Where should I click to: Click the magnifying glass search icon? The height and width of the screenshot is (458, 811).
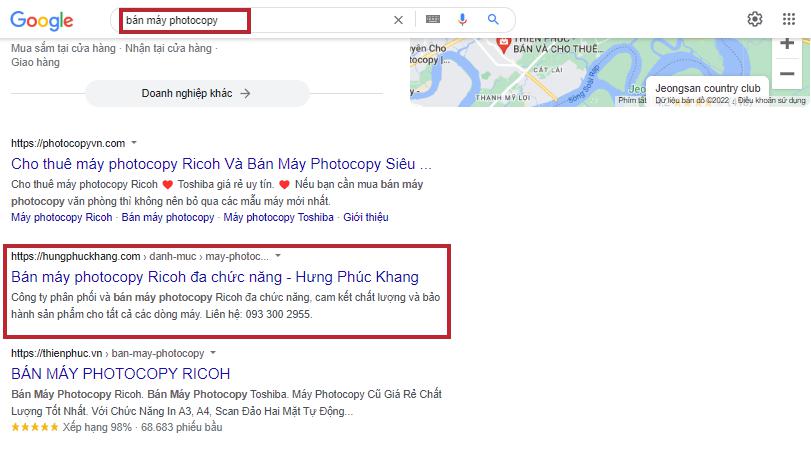tap(493, 20)
